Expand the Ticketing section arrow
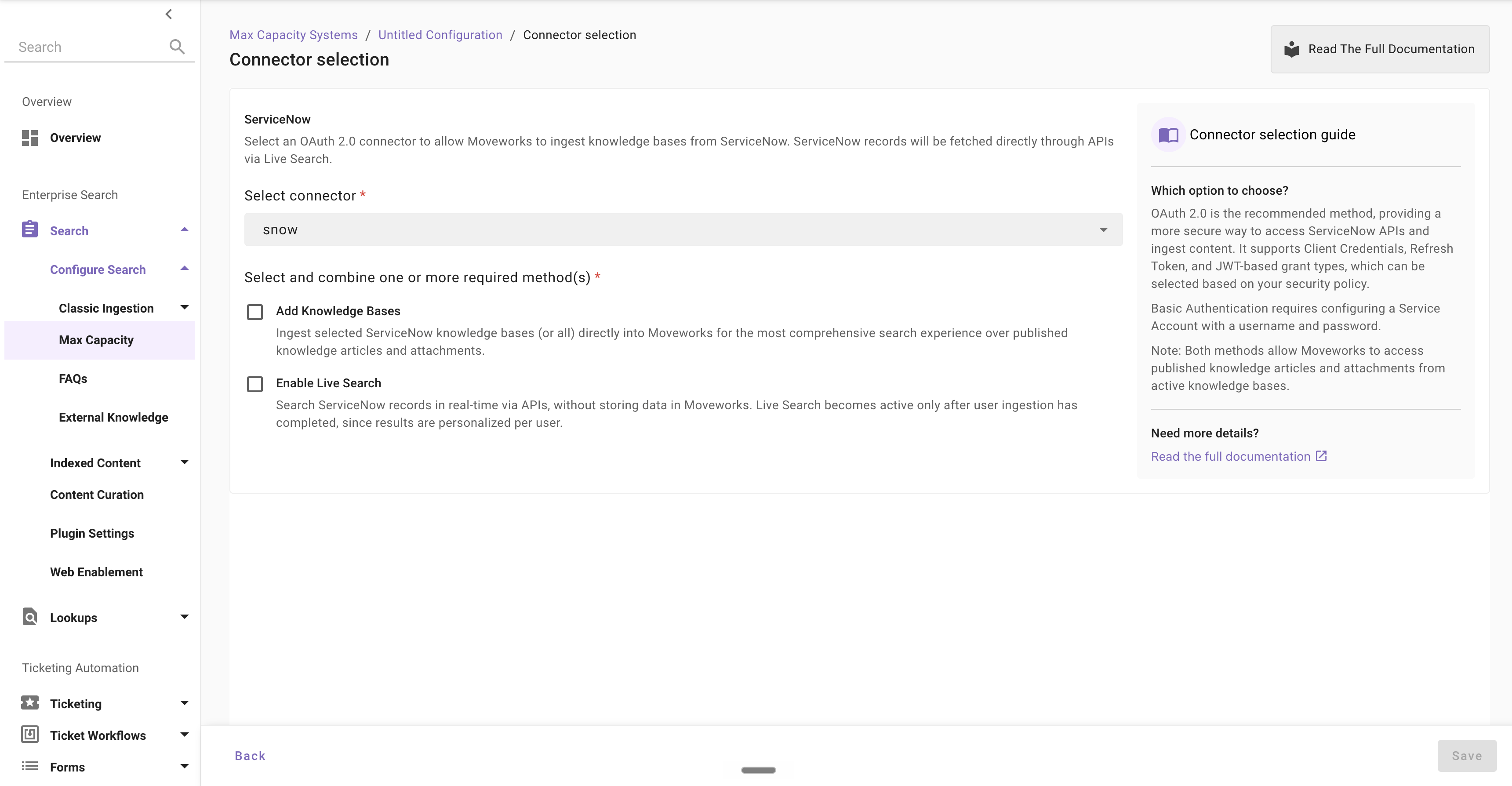The height and width of the screenshot is (786, 1512). [x=184, y=702]
